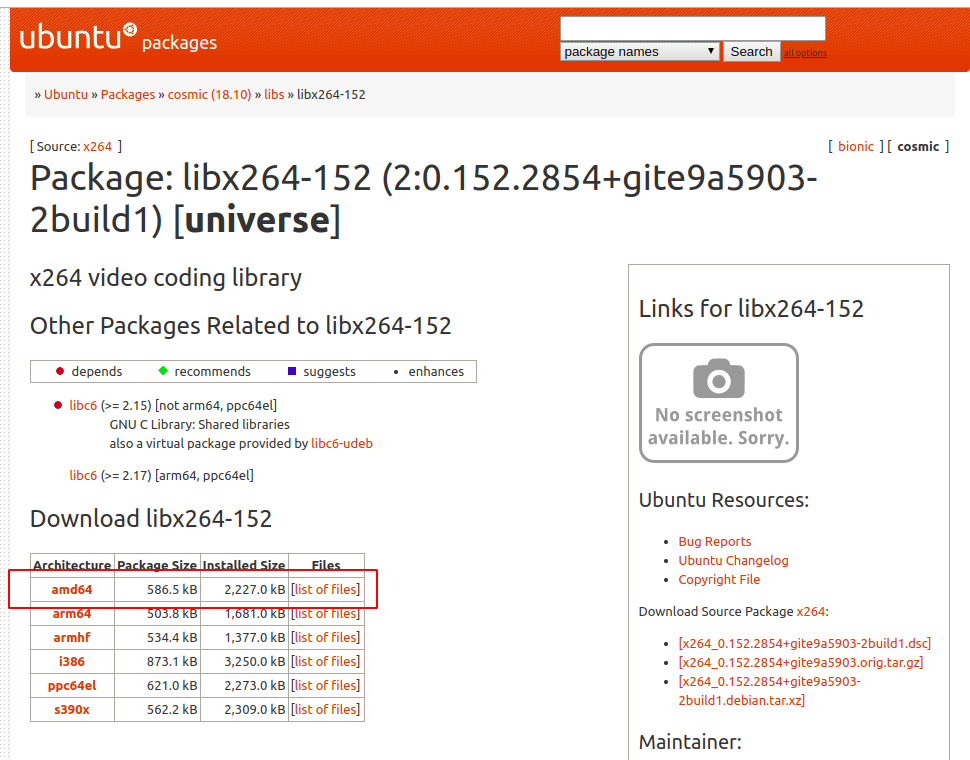Click the Package Size column header
This screenshot has width=970, height=760.
coord(157,565)
